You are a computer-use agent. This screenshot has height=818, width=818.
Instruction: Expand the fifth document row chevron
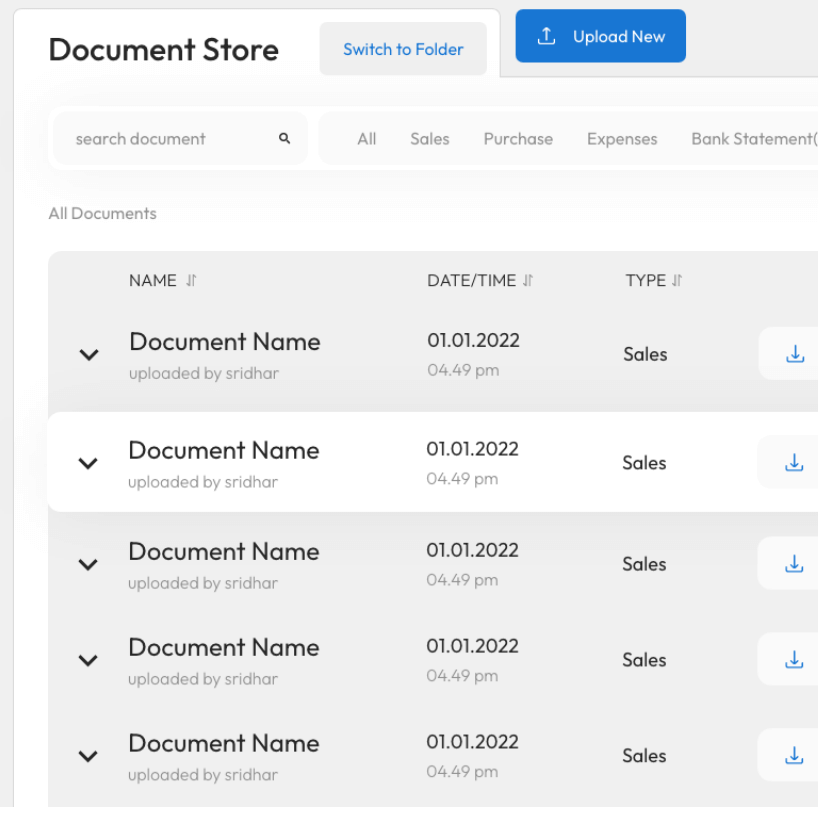88,756
